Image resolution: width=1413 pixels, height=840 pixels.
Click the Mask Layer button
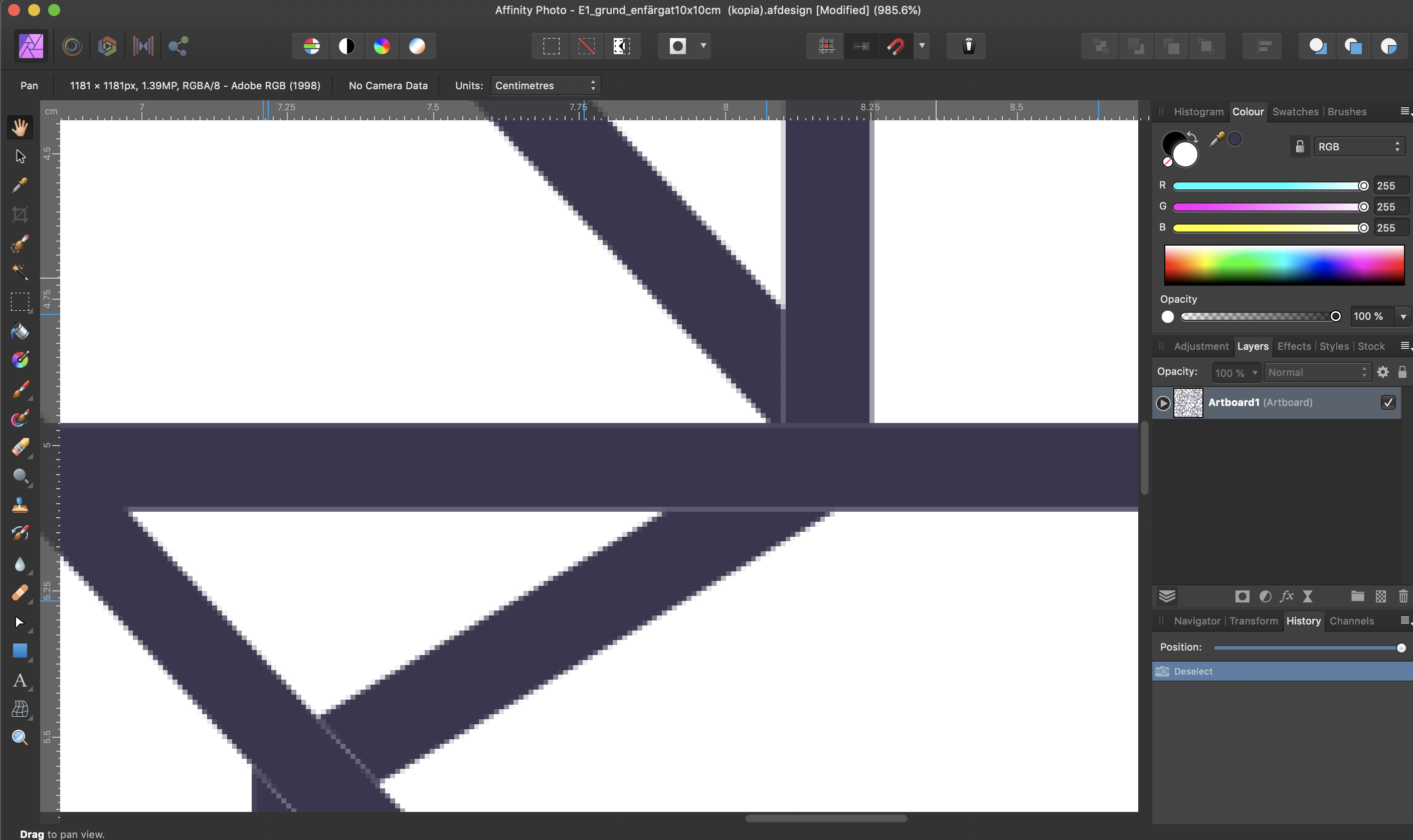pos(1242,596)
